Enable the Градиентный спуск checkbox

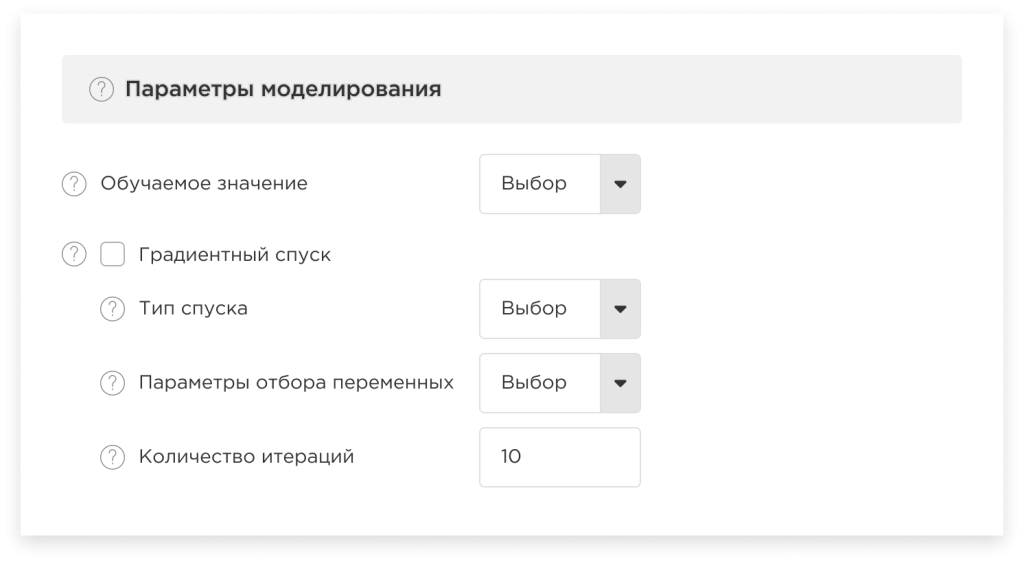click(x=112, y=254)
